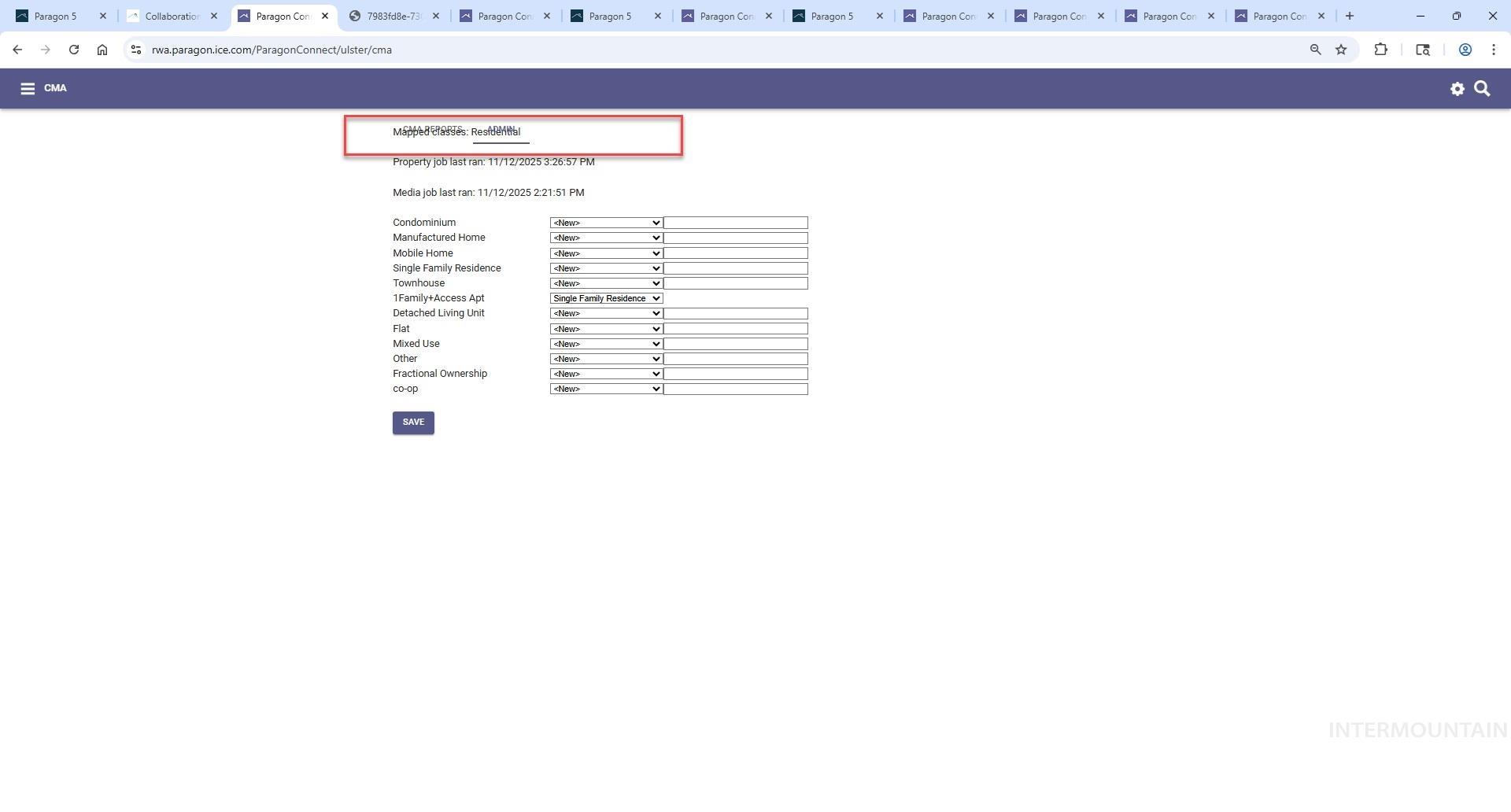Open the browser extensions puzzle icon
This screenshot has height=812, width=1511.
coord(1381,49)
